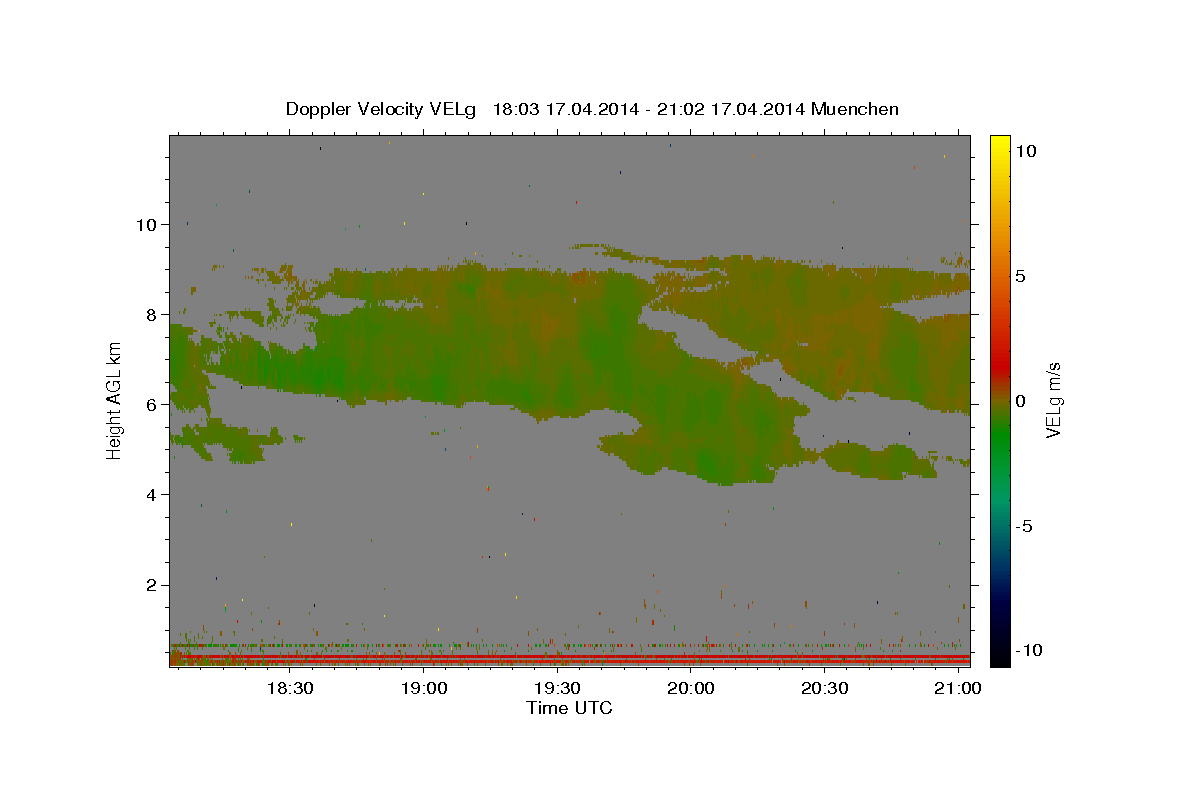The width and height of the screenshot is (1200, 800).
Task: Click the black bottom of the colorbar
Action: pos(999,656)
